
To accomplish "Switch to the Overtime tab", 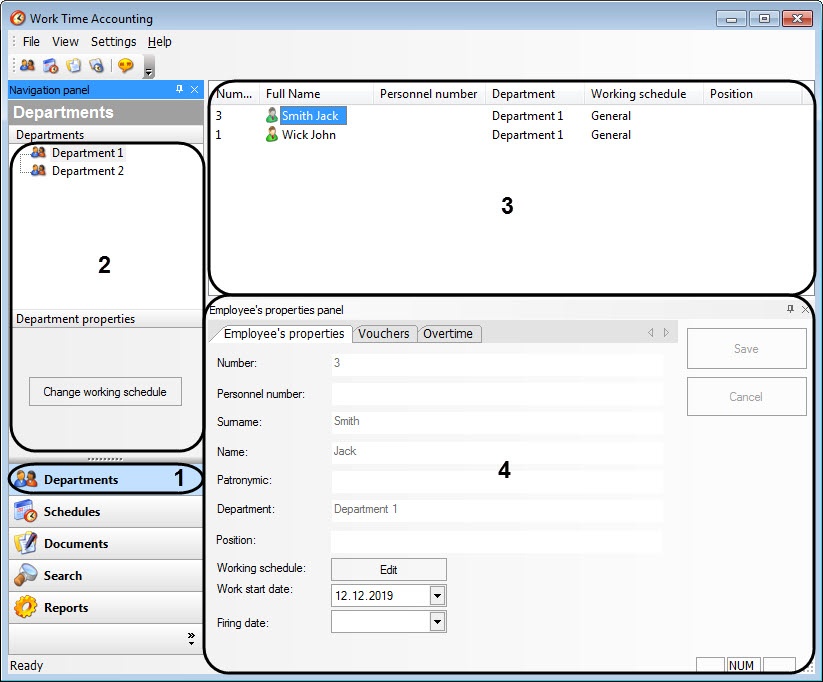I will click(448, 334).
